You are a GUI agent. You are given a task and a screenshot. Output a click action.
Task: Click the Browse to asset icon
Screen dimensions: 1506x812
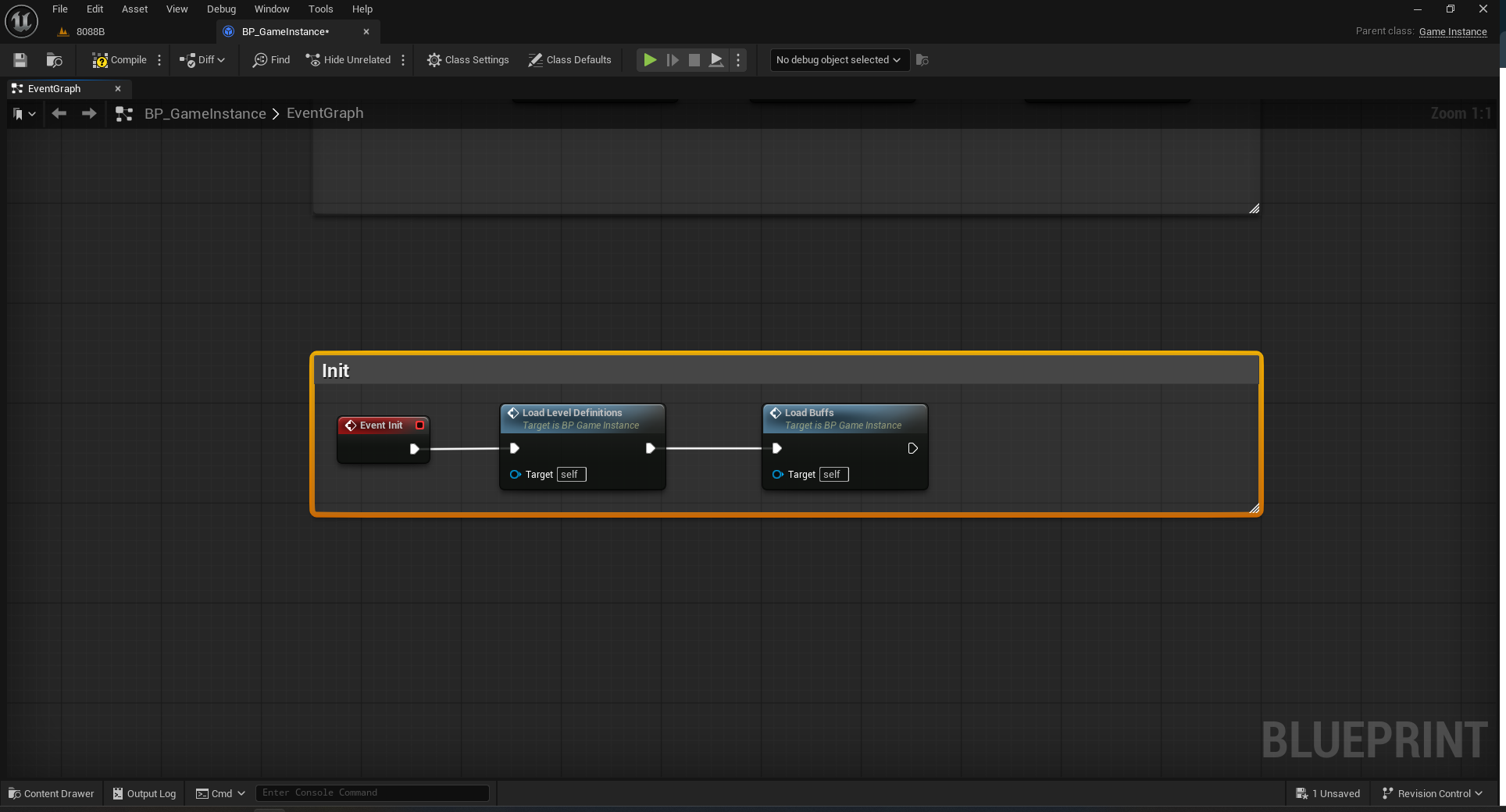pyautogui.click(x=54, y=60)
